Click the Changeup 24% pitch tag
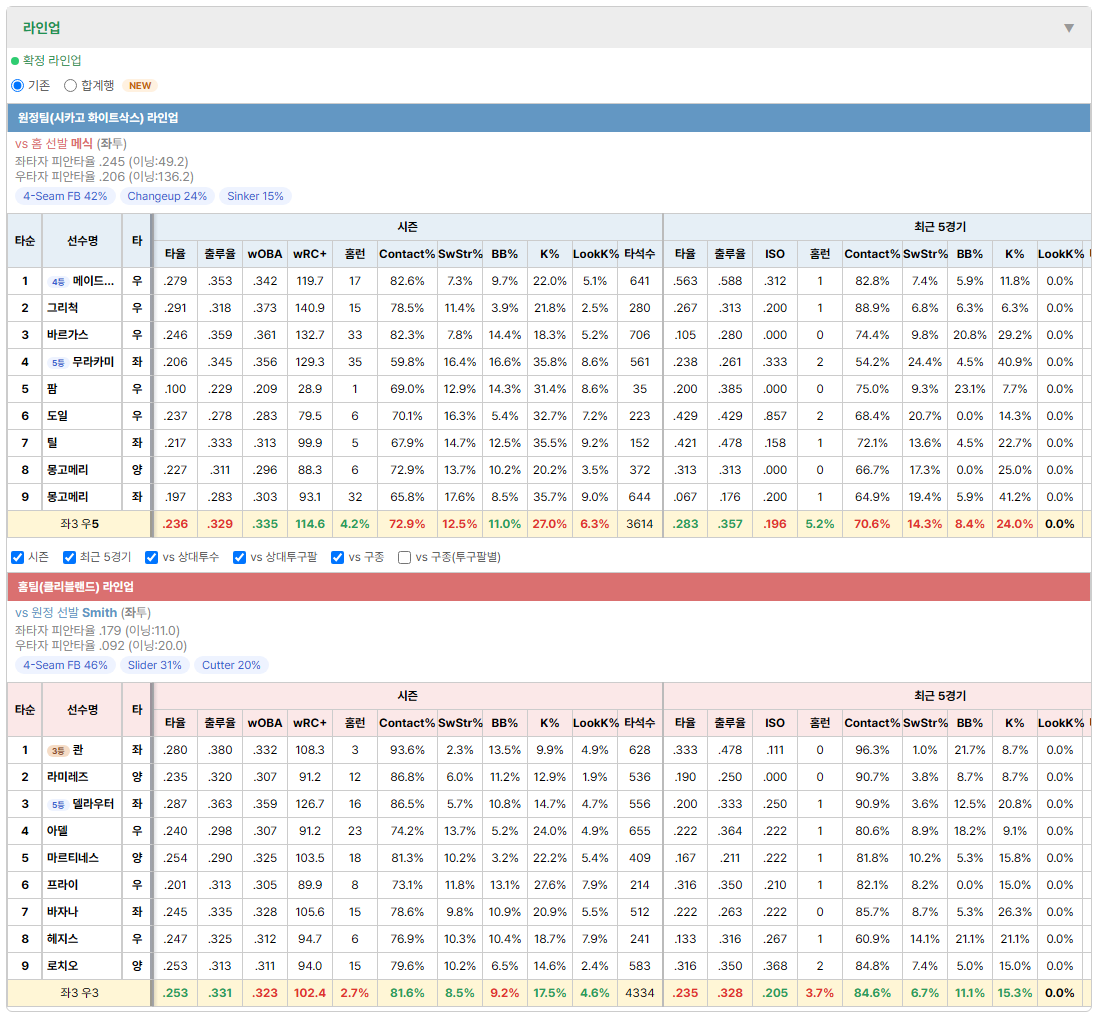Viewport: 1098px width, 1018px height. pyautogui.click(x=167, y=196)
